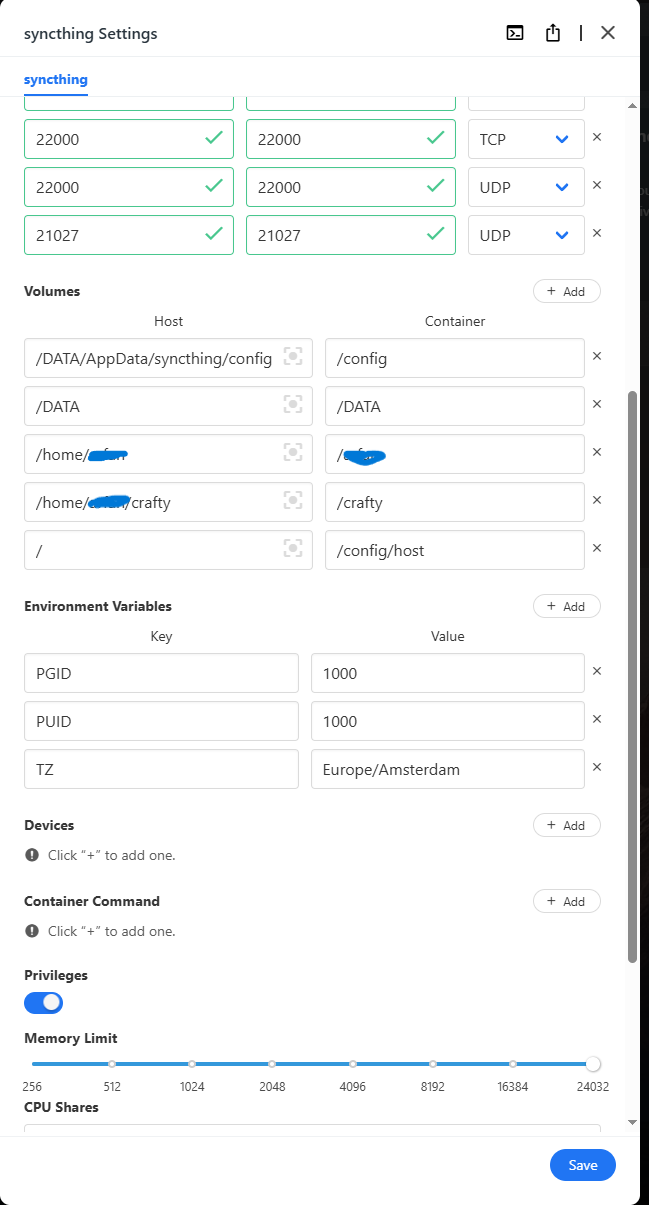The height and width of the screenshot is (1205, 649).
Task: Edit the /config container path field
Action: coord(455,358)
